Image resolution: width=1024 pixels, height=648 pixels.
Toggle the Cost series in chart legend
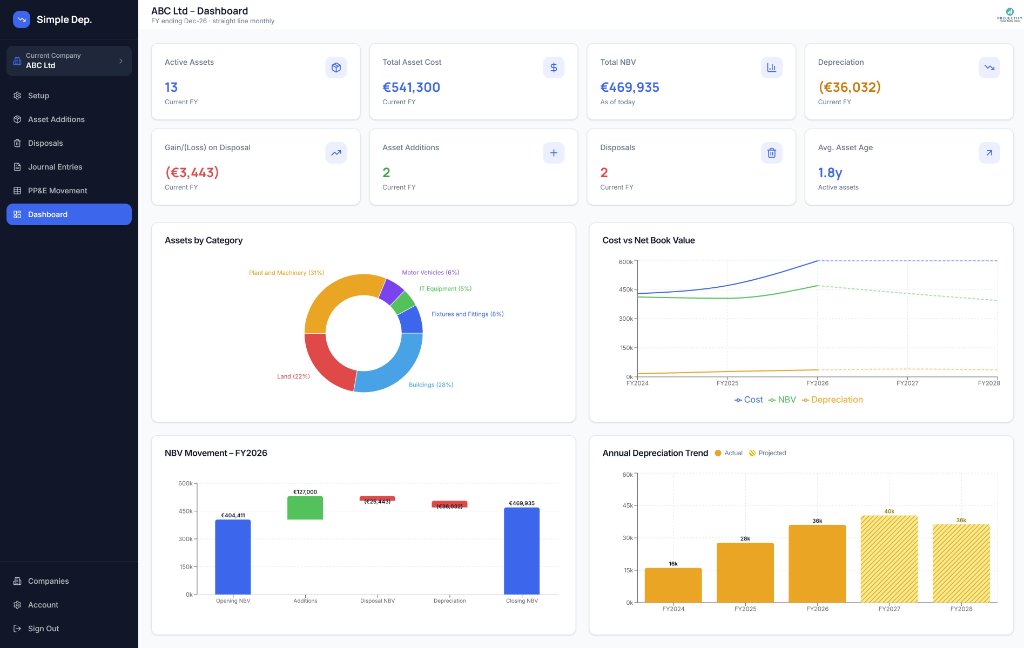tap(748, 400)
